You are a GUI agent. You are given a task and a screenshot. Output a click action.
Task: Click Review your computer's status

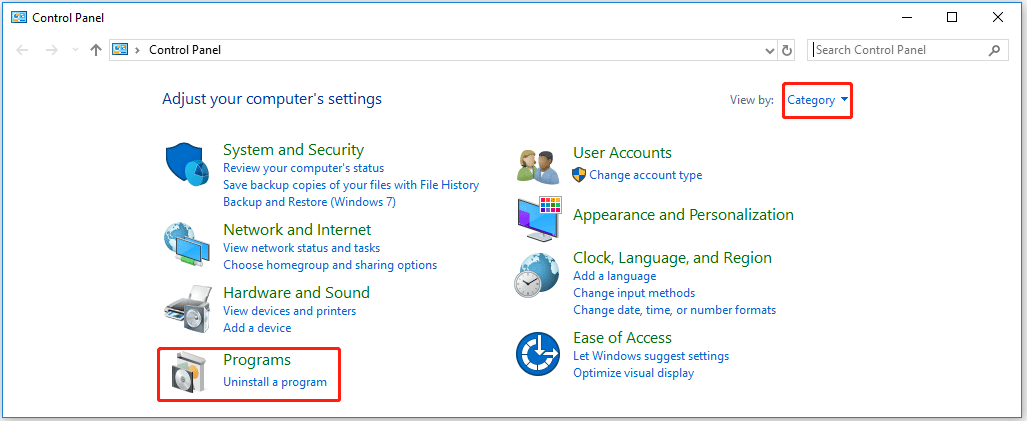click(303, 168)
